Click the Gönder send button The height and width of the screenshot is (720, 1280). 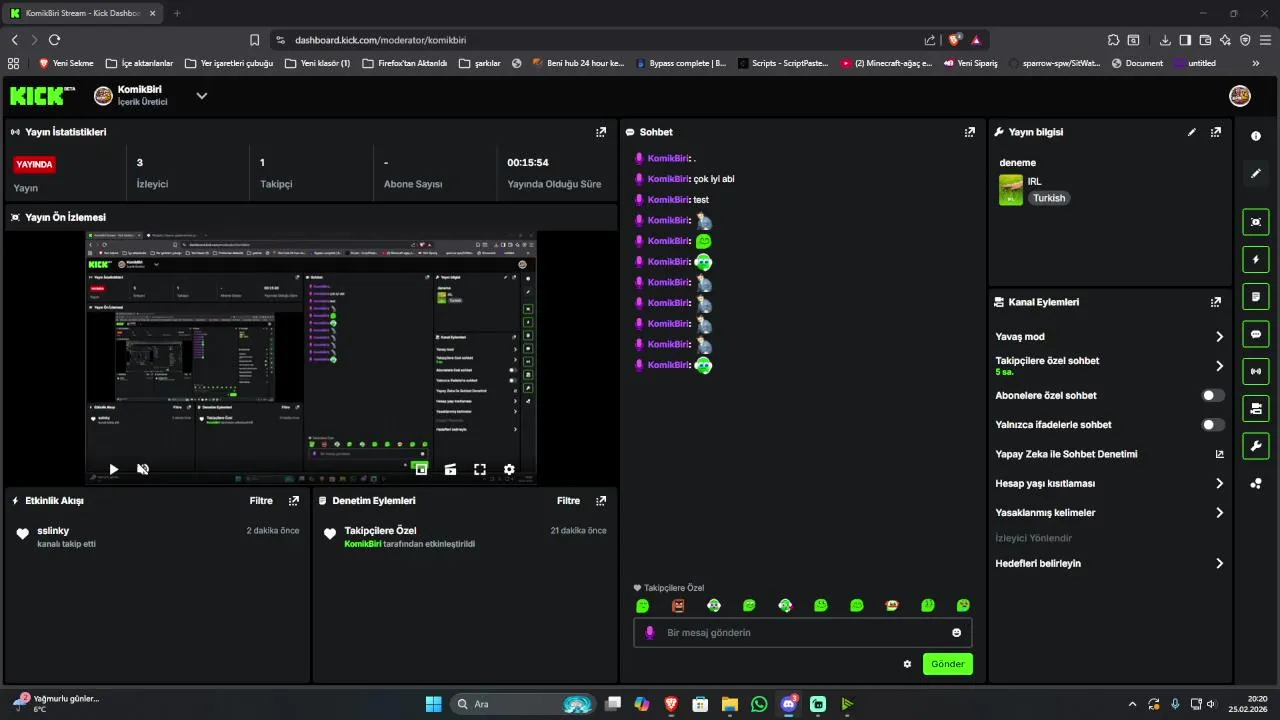(x=948, y=664)
